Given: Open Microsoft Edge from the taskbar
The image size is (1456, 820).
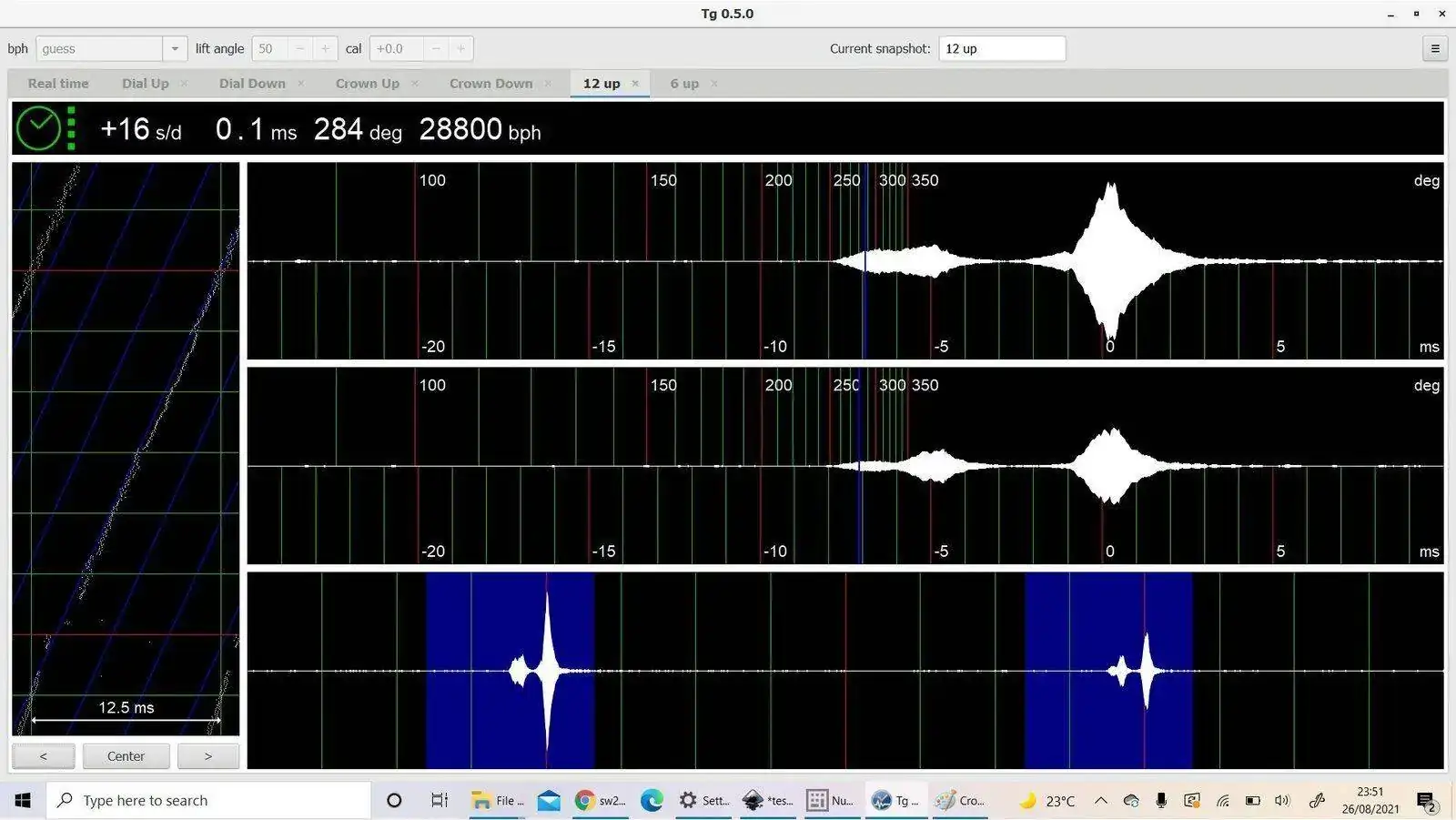Looking at the screenshot, I should click(652, 801).
